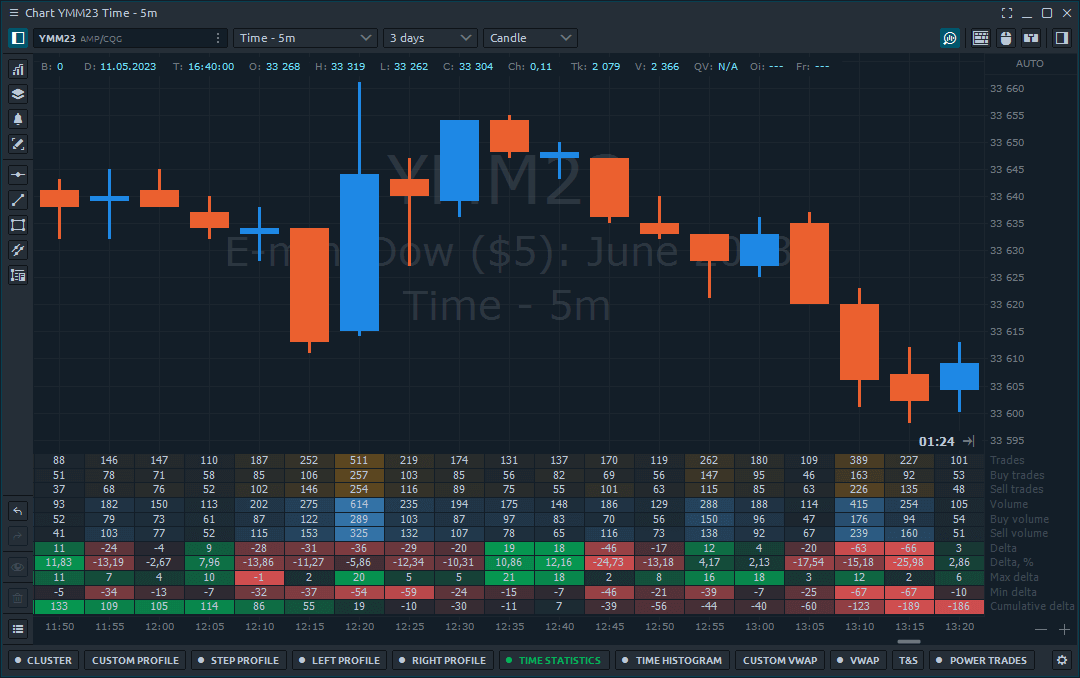Screen dimensions: 1080x678
Task: Open the chart layers icon
Action: point(17,94)
